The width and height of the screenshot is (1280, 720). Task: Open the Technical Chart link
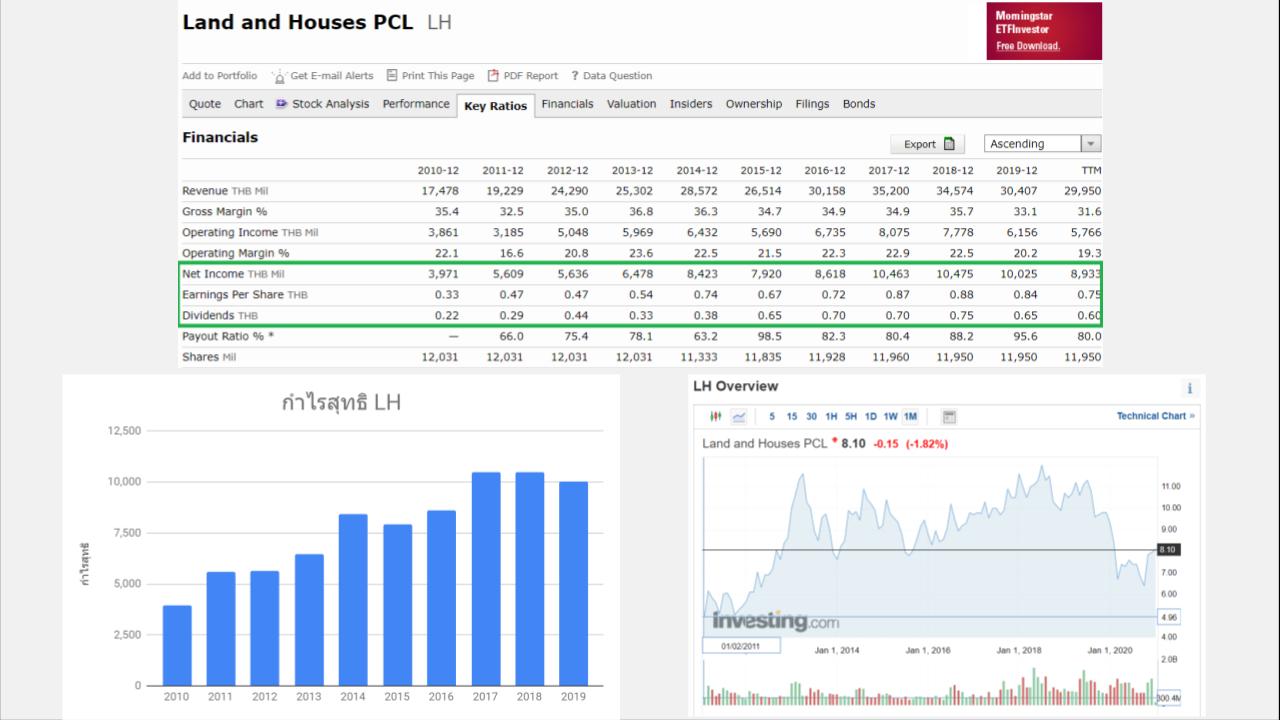(1155, 416)
